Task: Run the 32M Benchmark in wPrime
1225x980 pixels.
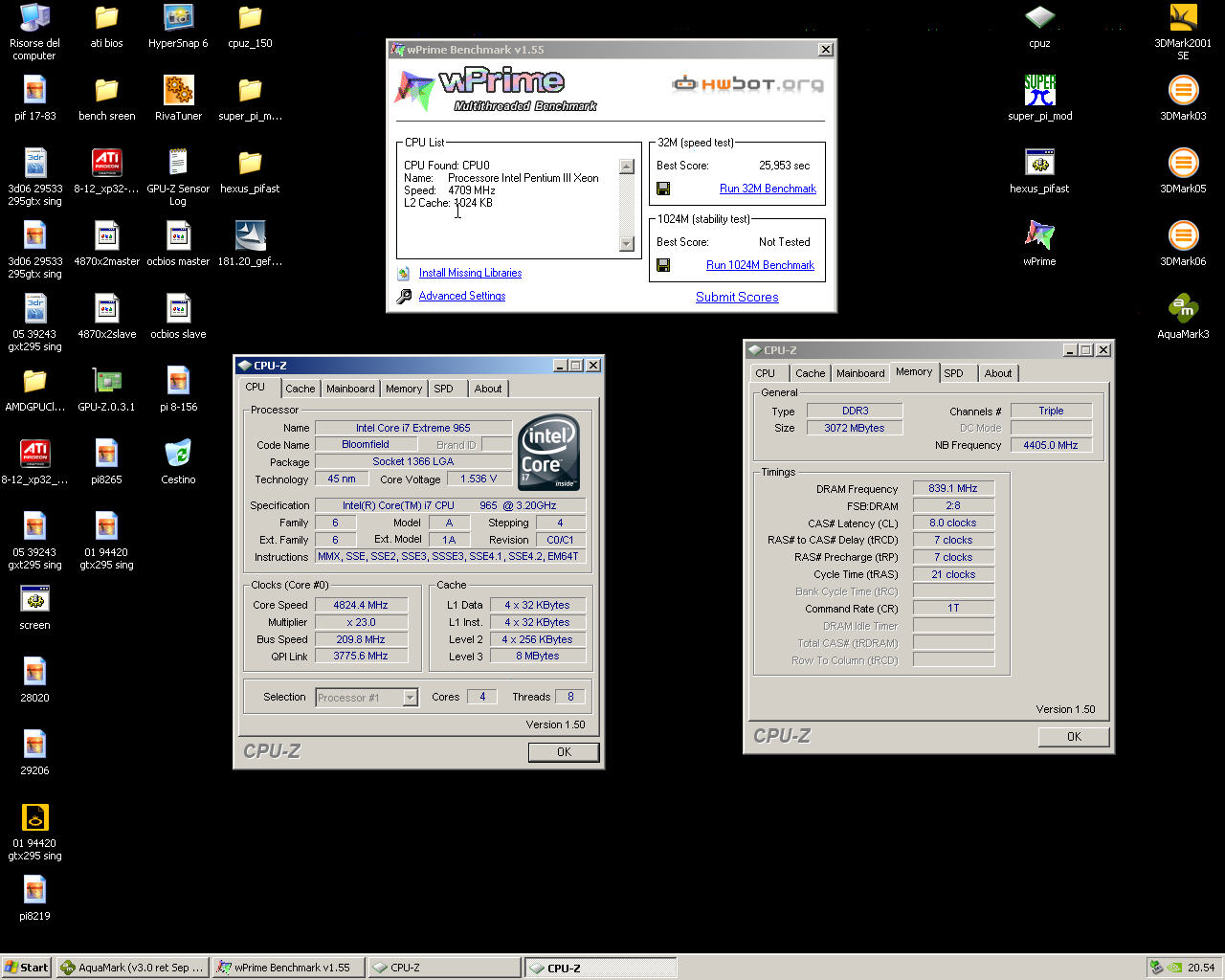Action: (768, 189)
